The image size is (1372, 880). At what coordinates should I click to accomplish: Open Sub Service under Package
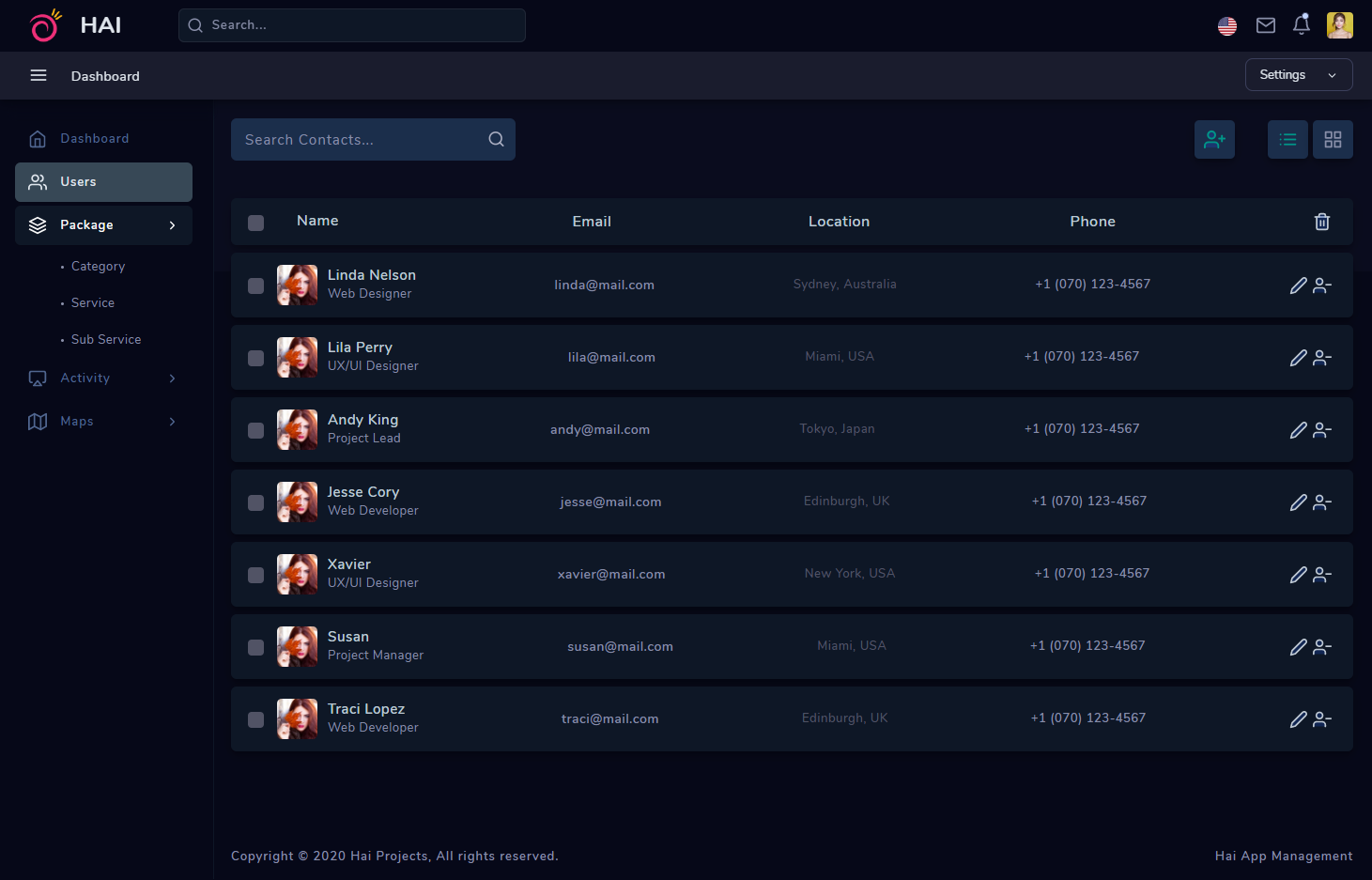tap(106, 340)
